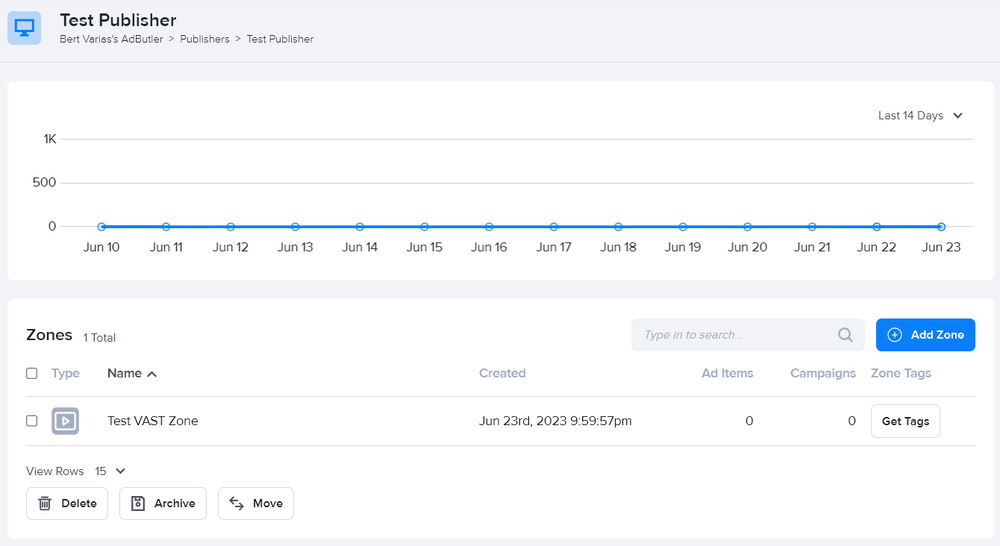This screenshot has height=546, width=1000.
Task: Click the Jun 23 data point on chart
Action: coord(941,227)
